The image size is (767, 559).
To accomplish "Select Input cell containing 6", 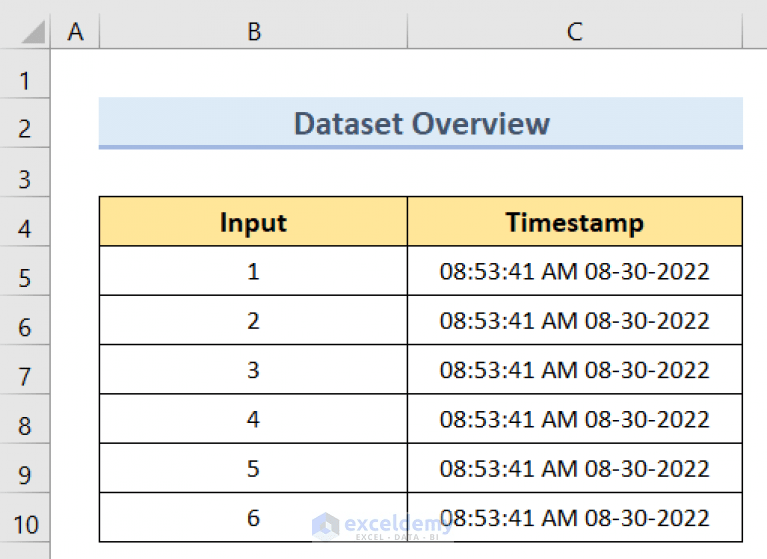I will coord(253,517).
